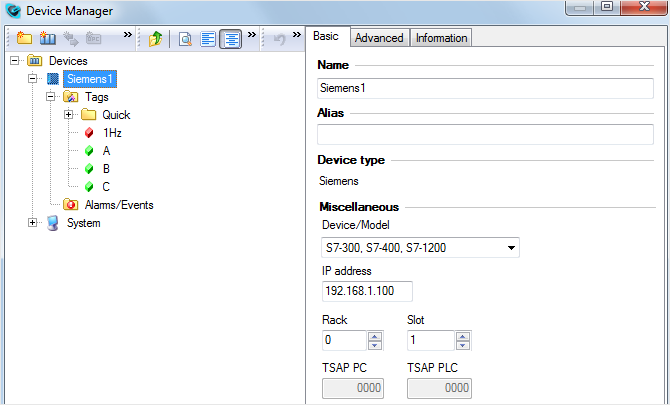
Task: Click the empty Alias field
Action: pos(485,134)
